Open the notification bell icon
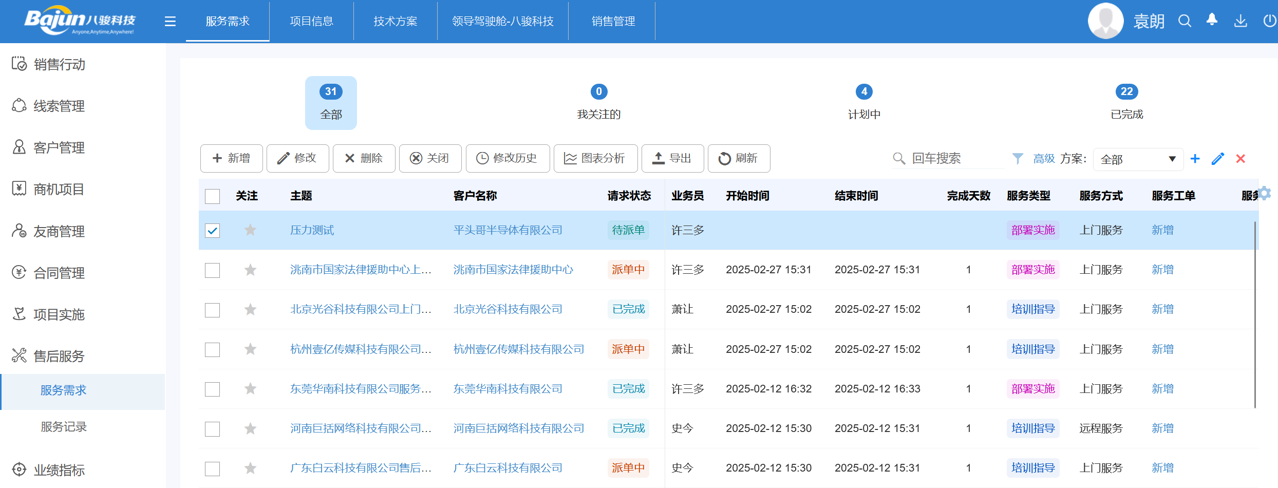The height and width of the screenshot is (488, 1278). (1212, 20)
